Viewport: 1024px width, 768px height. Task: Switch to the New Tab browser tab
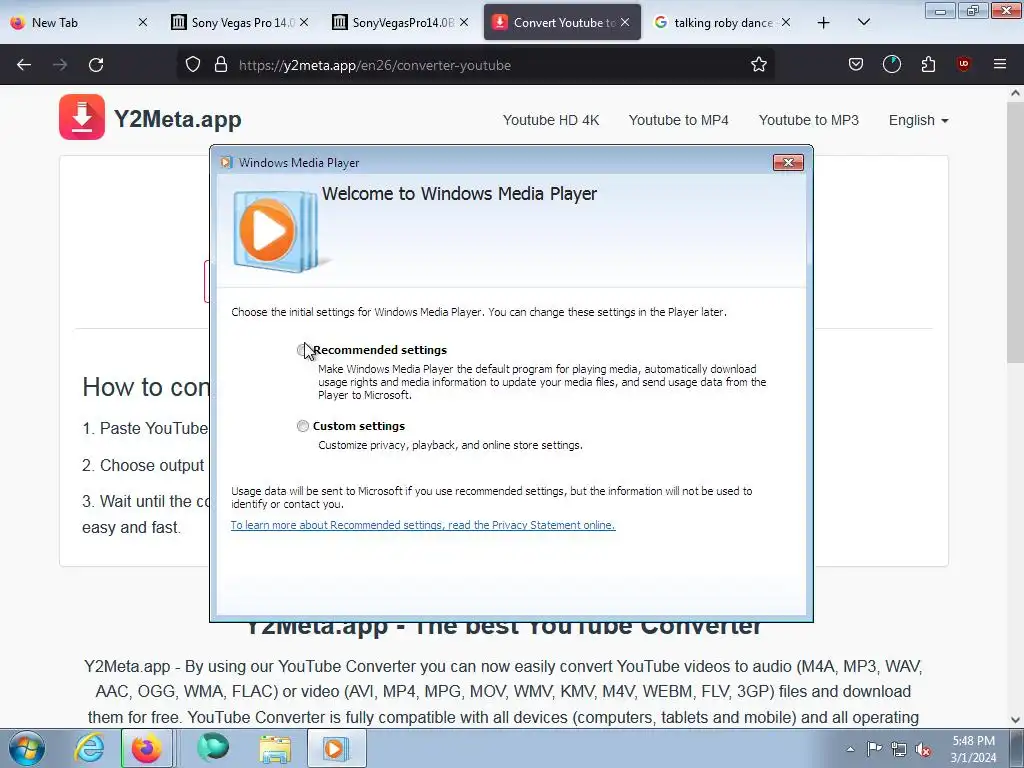coord(78,22)
